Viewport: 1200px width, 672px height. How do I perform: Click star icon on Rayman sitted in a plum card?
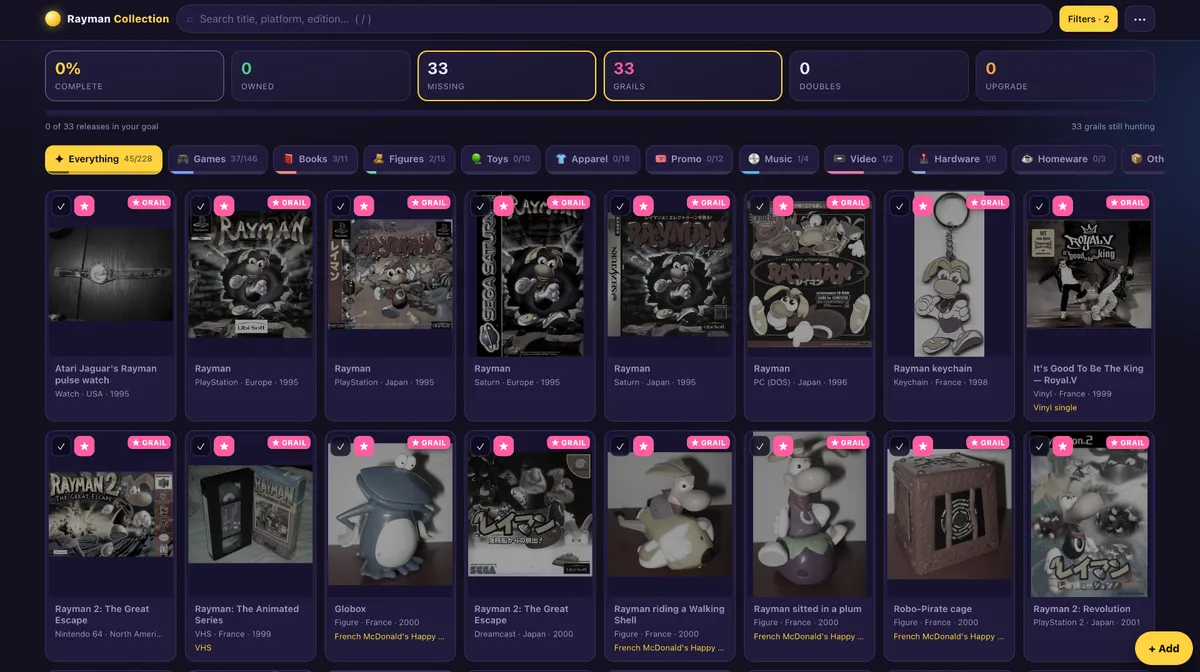pyautogui.click(x=783, y=446)
